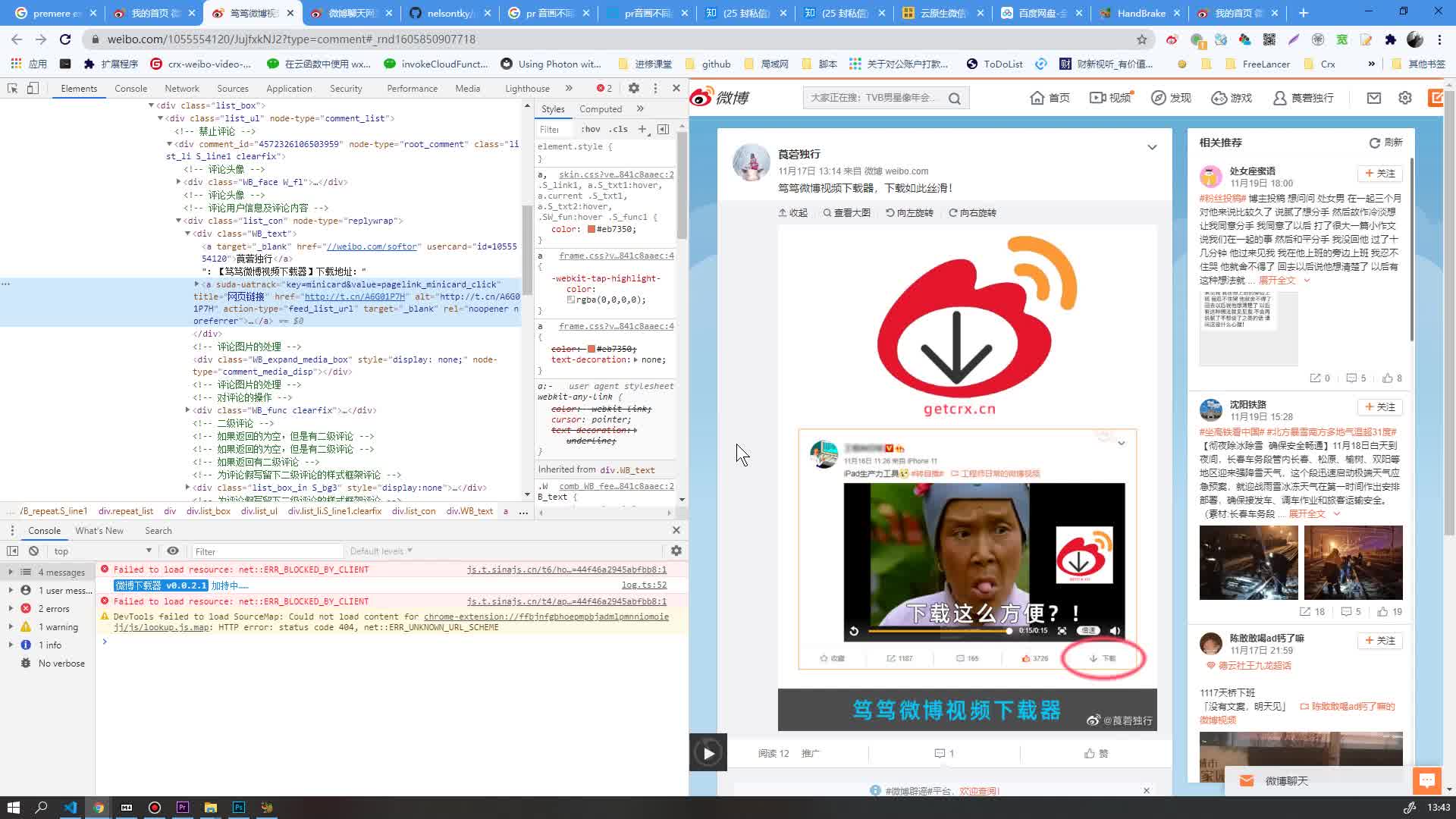Toggle the :hov element state panel
1456x819 pixels.
[590, 129]
